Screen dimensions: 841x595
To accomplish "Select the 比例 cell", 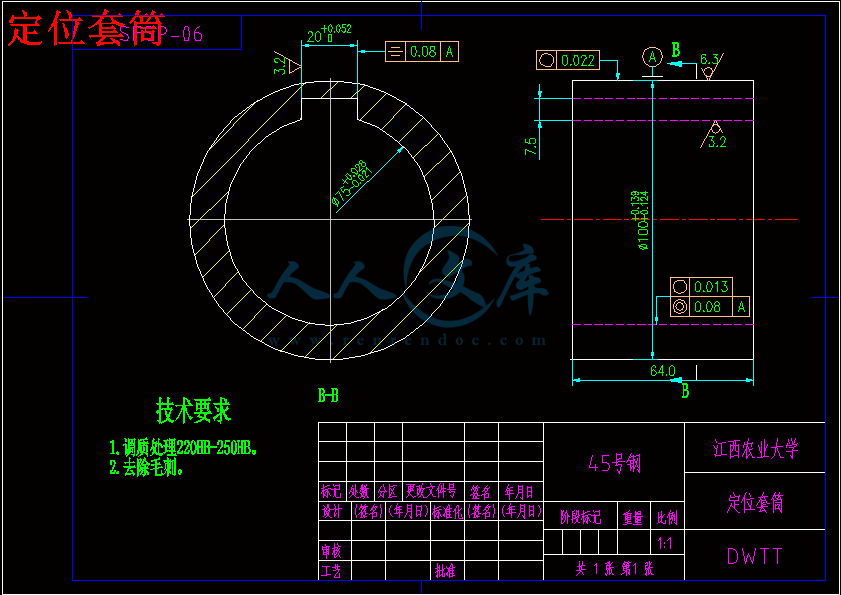I will pos(667,517).
